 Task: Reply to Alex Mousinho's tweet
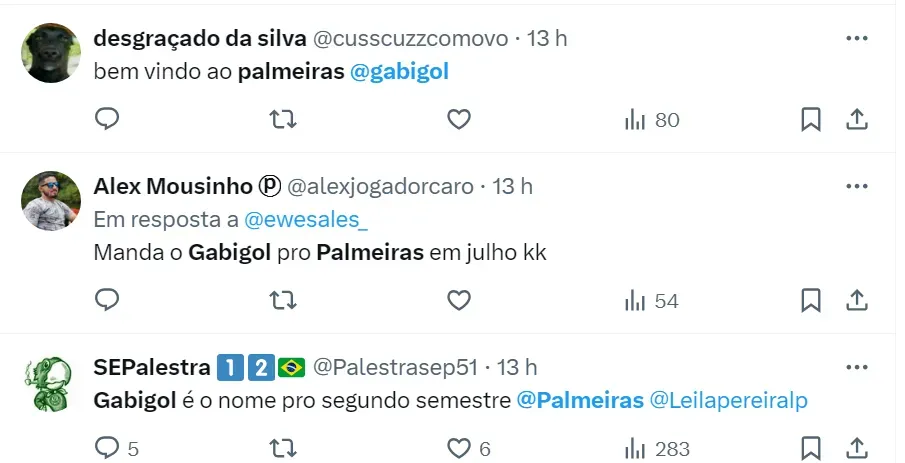click(x=107, y=300)
